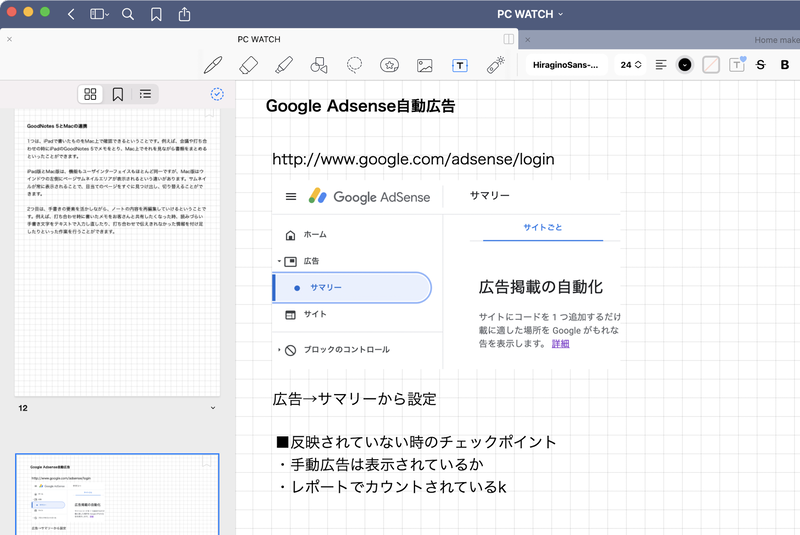
Task: Bookmark the Adsense thumbnail page
Action: [207, 461]
